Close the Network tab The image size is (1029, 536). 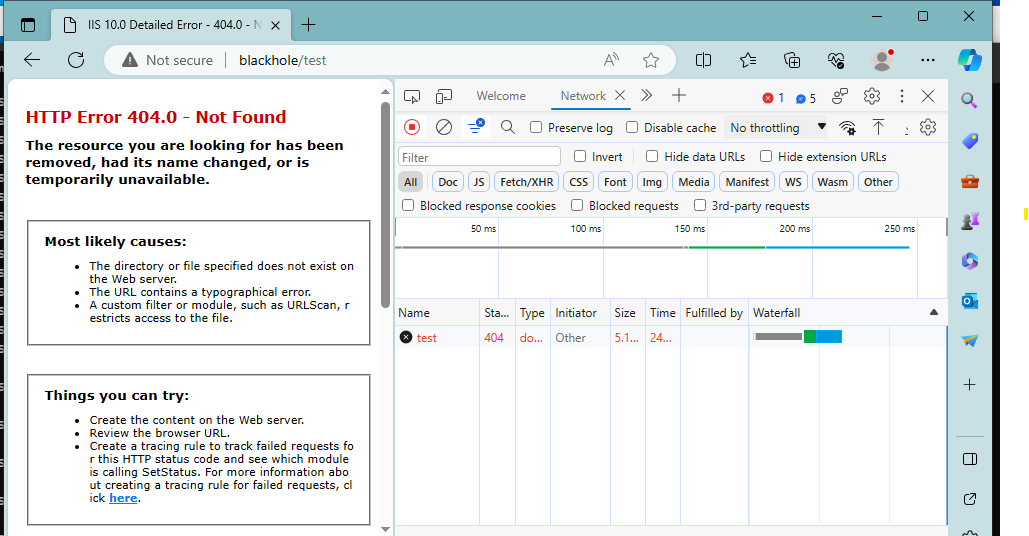coord(620,96)
